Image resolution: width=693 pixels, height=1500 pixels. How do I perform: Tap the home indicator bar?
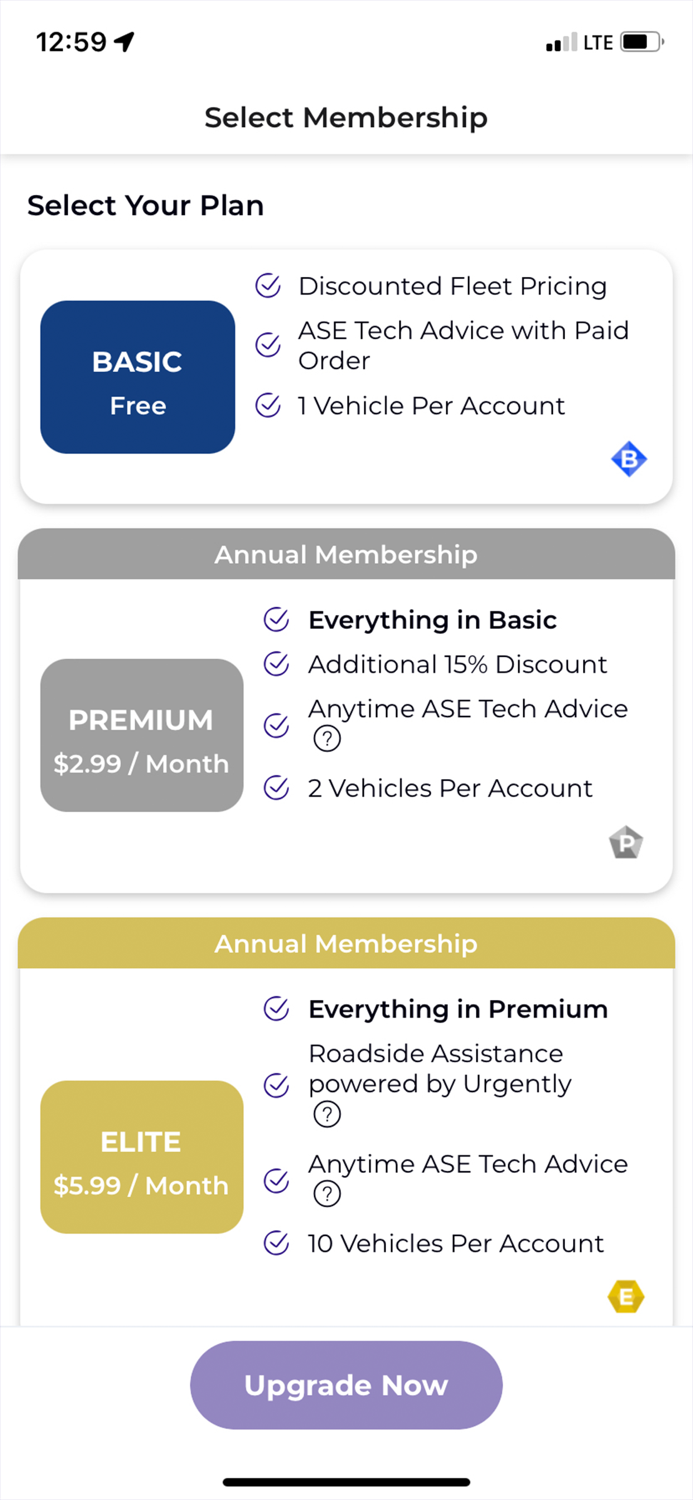(346, 1482)
